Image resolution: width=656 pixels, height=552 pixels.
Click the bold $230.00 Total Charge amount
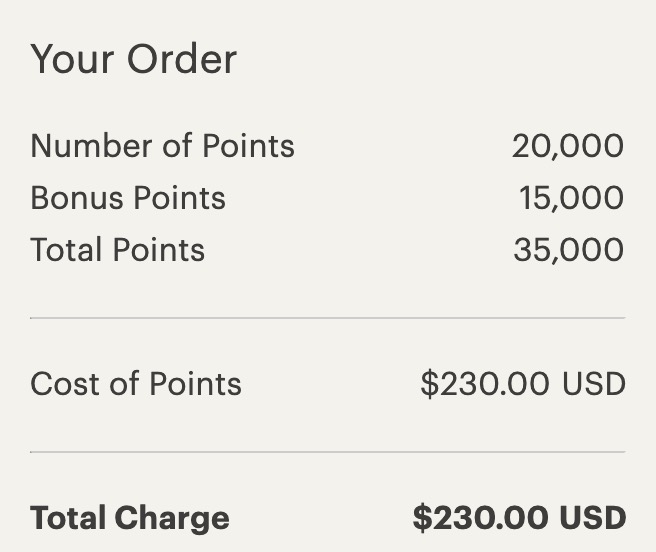[479, 518]
